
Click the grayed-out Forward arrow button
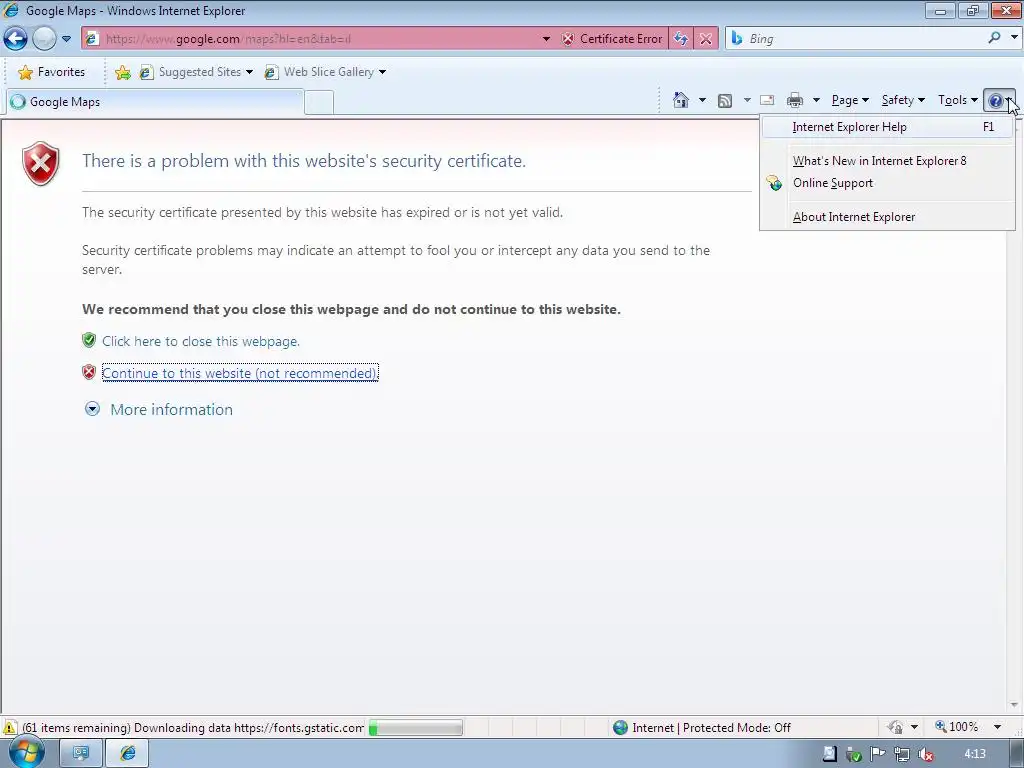pos(44,39)
